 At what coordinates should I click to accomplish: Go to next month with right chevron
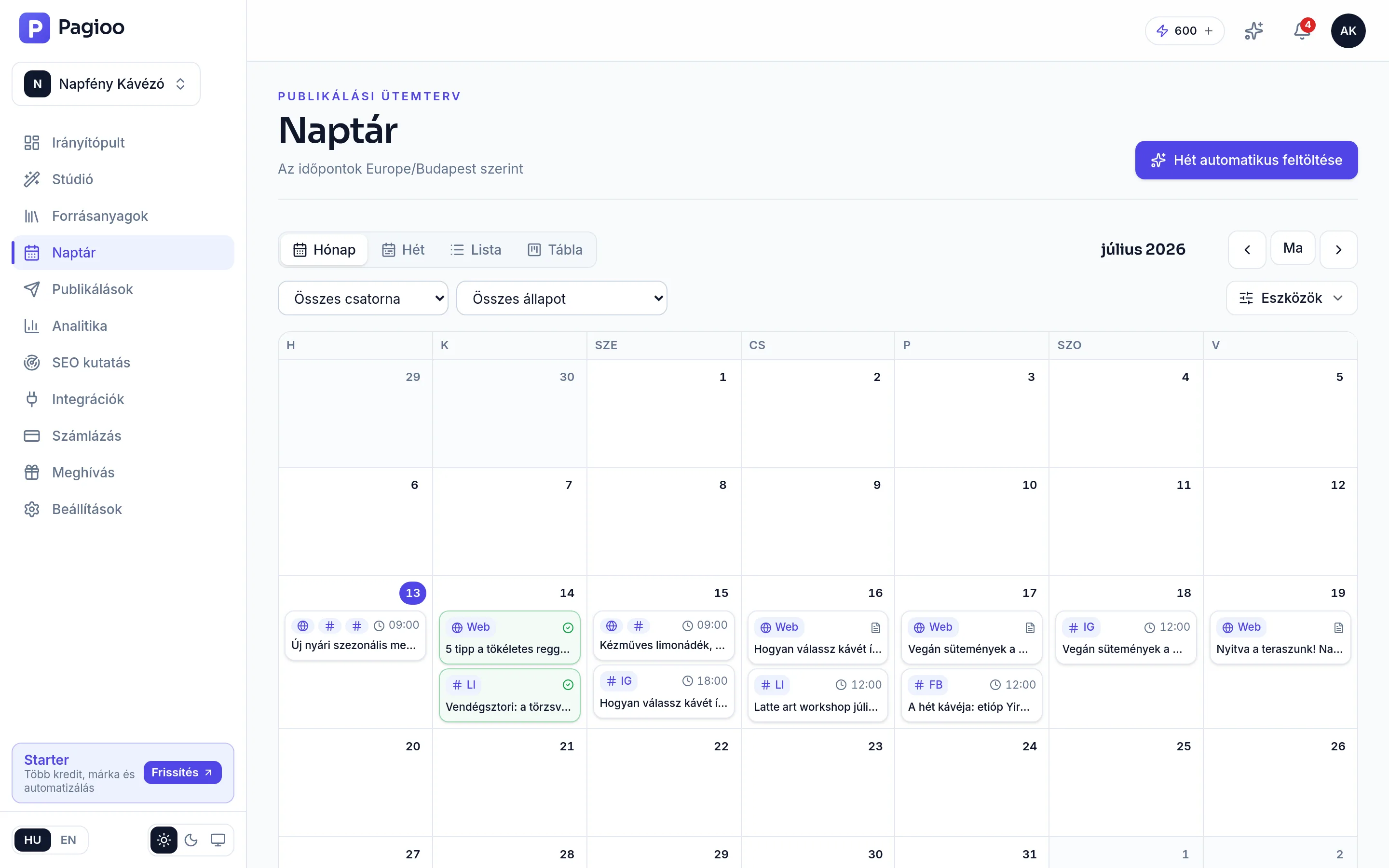[1338, 250]
